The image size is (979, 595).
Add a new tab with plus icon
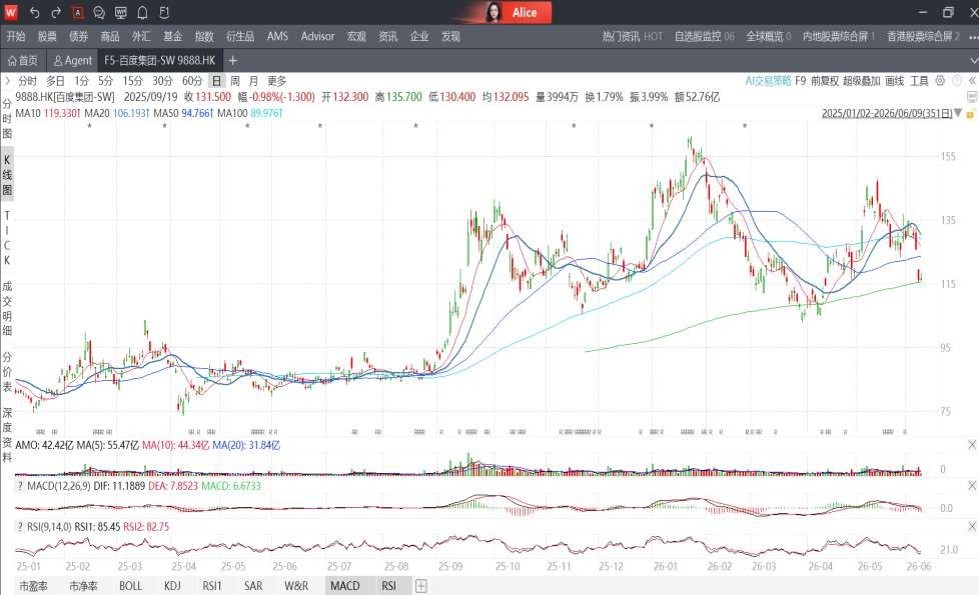pos(232,61)
